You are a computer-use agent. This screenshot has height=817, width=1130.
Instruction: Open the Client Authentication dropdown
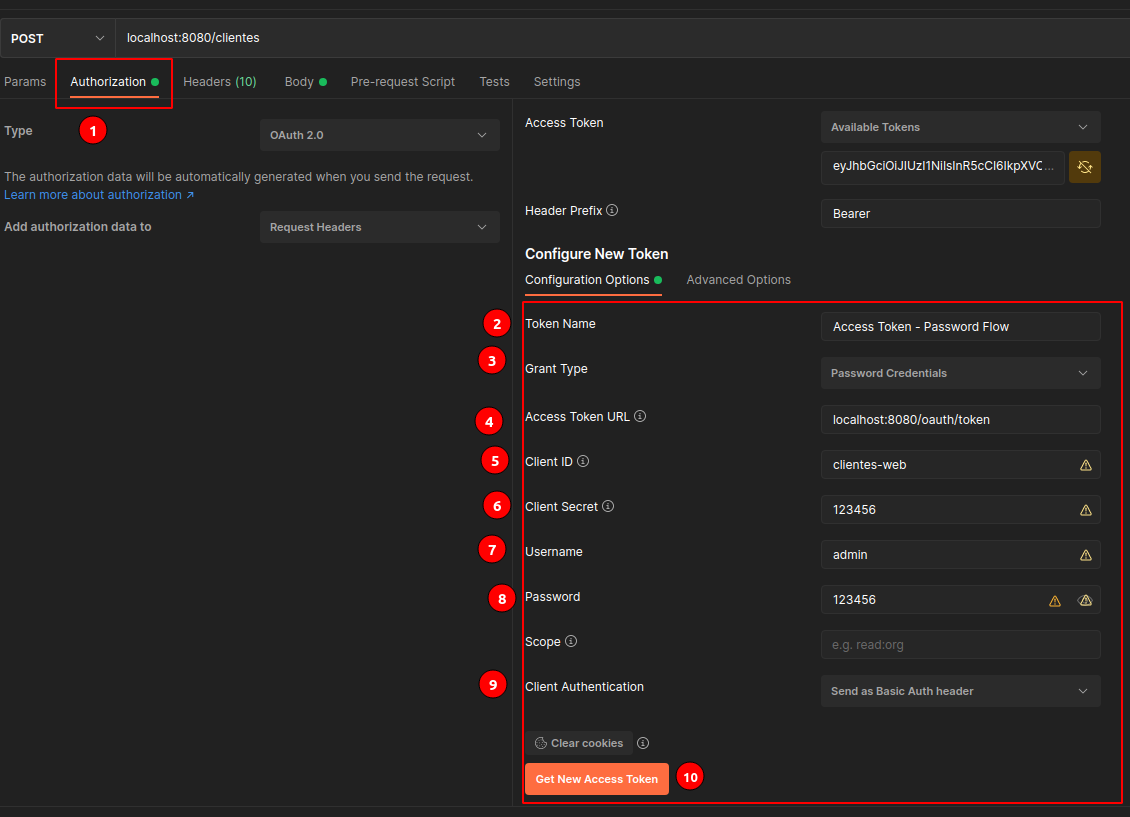pos(959,691)
